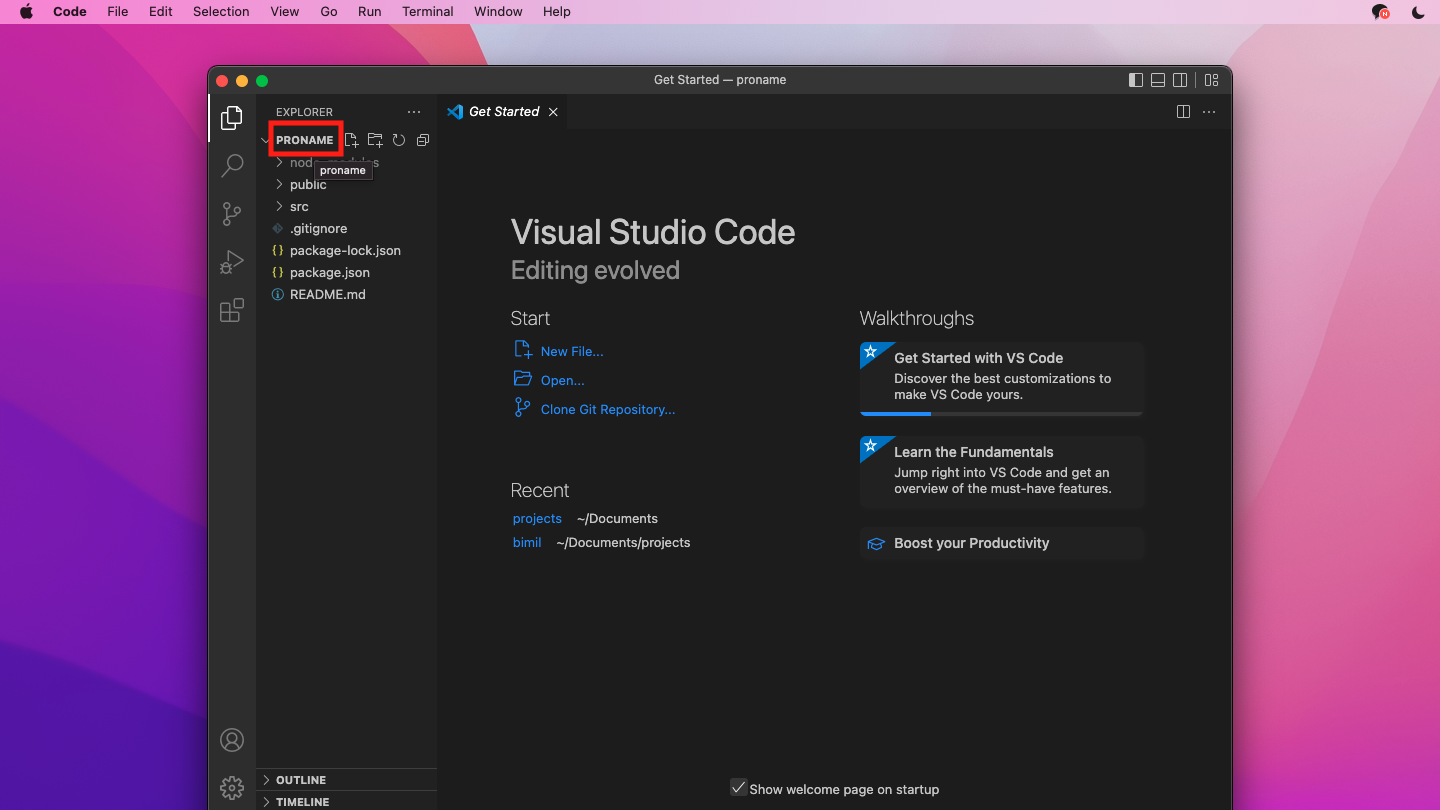1440x810 pixels.
Task: Open the Window menu
Action: [x=498, y=12]
